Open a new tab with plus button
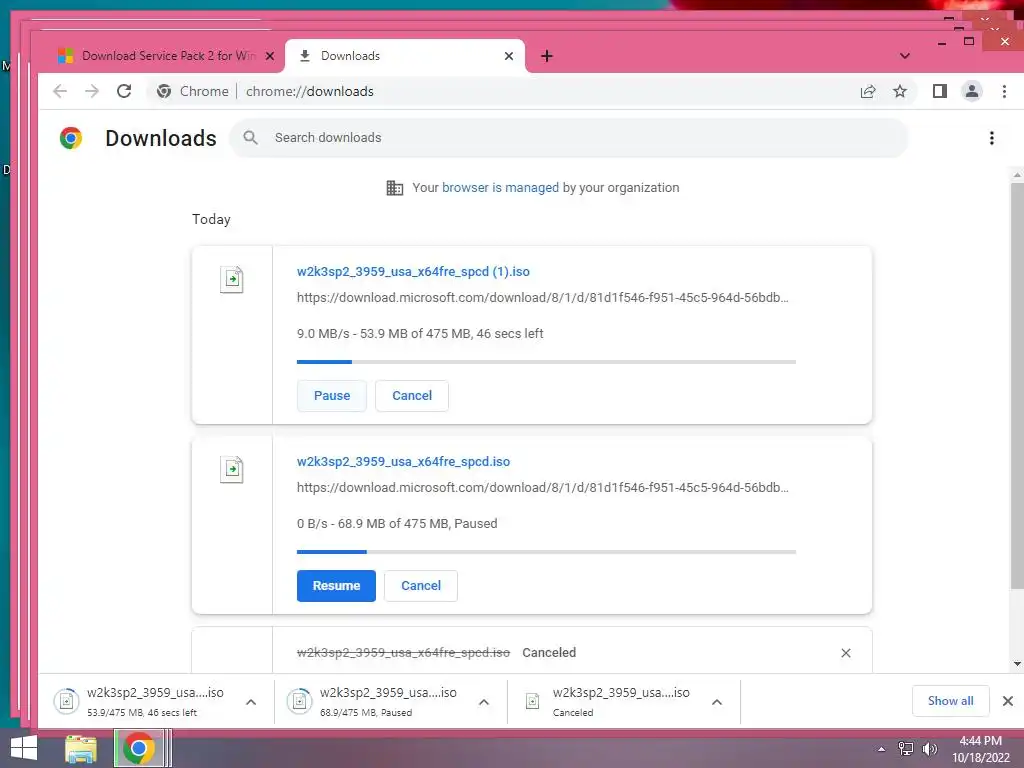This screenshot has height=768, width=1024. point(547,56)
